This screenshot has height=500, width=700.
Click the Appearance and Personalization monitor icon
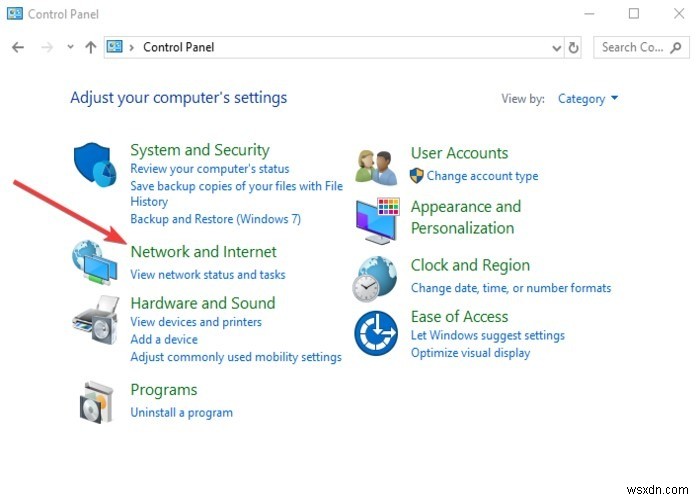[x=378, y=221]
